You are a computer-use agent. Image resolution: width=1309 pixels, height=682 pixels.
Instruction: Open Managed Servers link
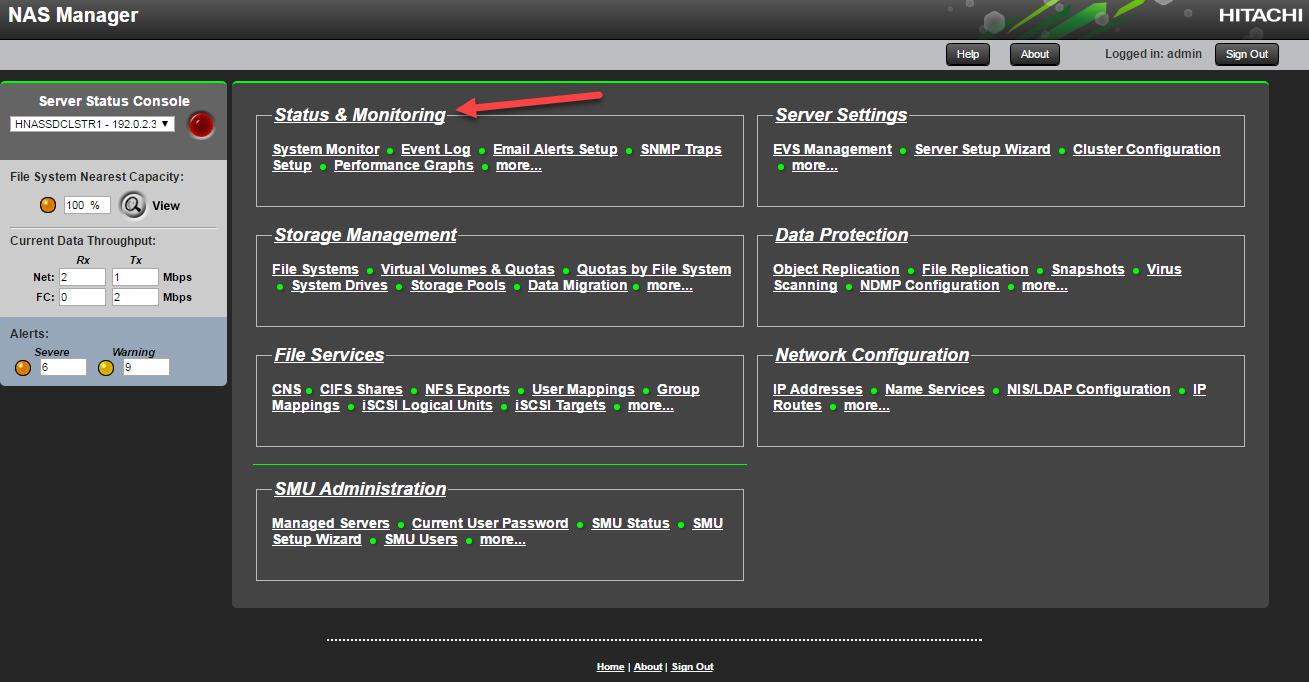(331, 523)
